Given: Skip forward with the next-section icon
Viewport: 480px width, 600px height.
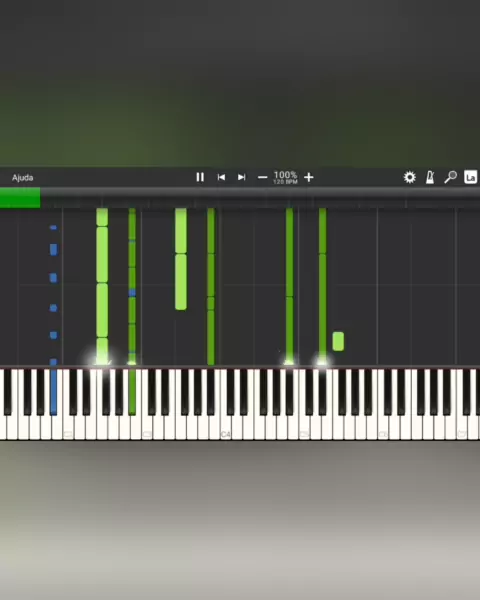Looking at the screenshot, I should pos(241,177).
